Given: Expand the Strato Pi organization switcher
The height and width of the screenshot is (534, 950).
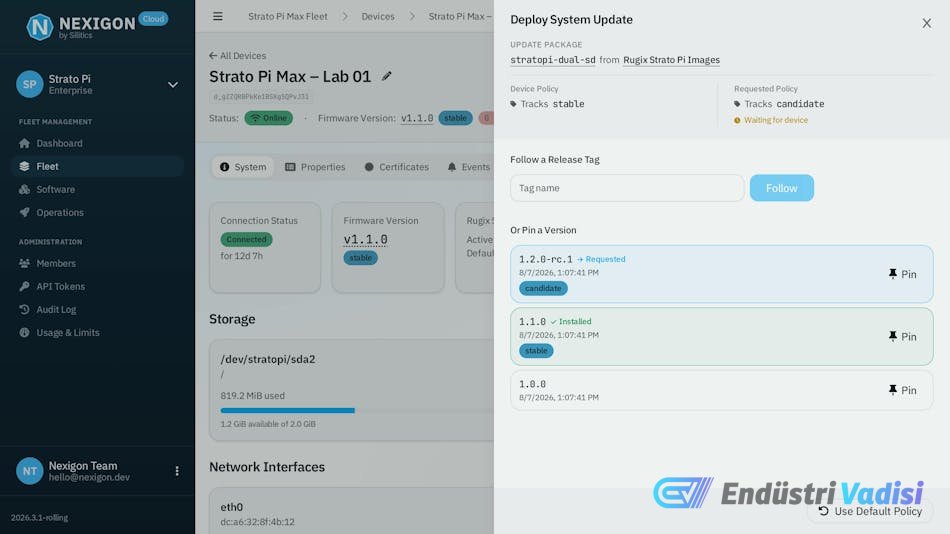Looking at the screenshot, I should pos(173,84).
